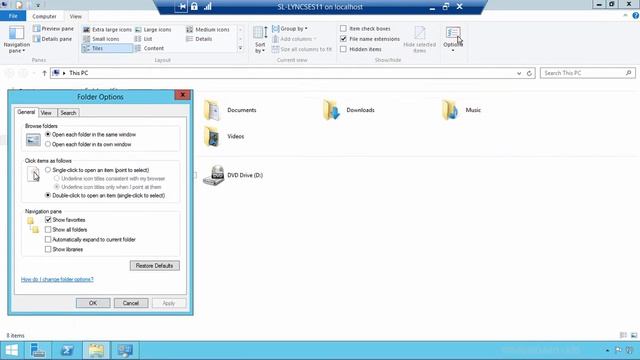
Task: Click This PC in address bar
Action: coord(78,73)
